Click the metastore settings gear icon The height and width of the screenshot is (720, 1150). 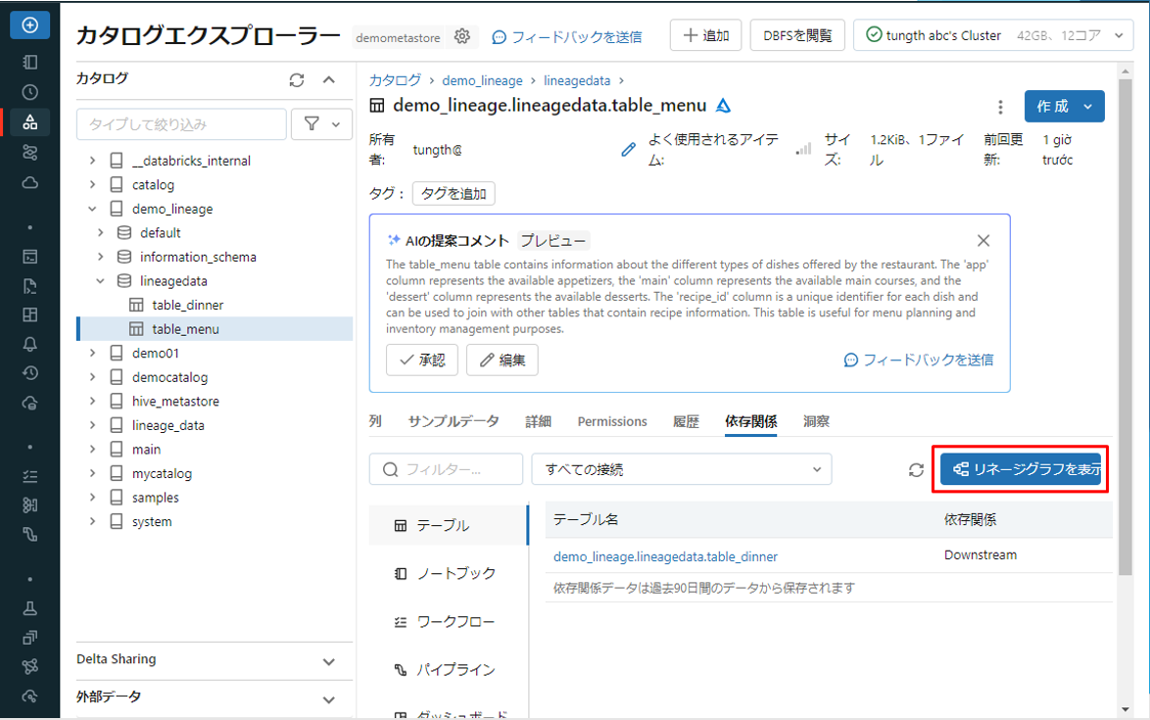(462, 36)
